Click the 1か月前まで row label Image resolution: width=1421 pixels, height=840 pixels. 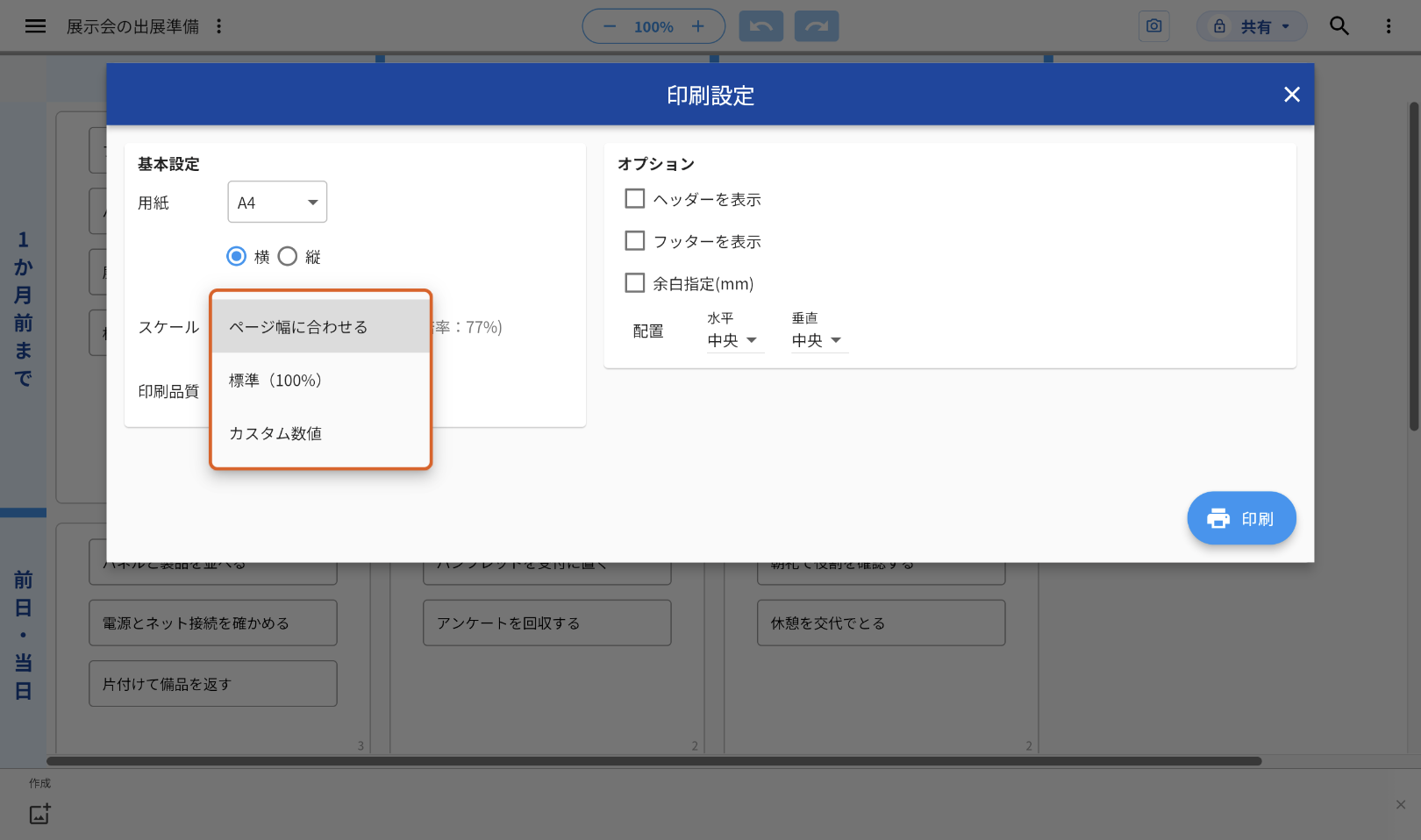coord(24,309)
